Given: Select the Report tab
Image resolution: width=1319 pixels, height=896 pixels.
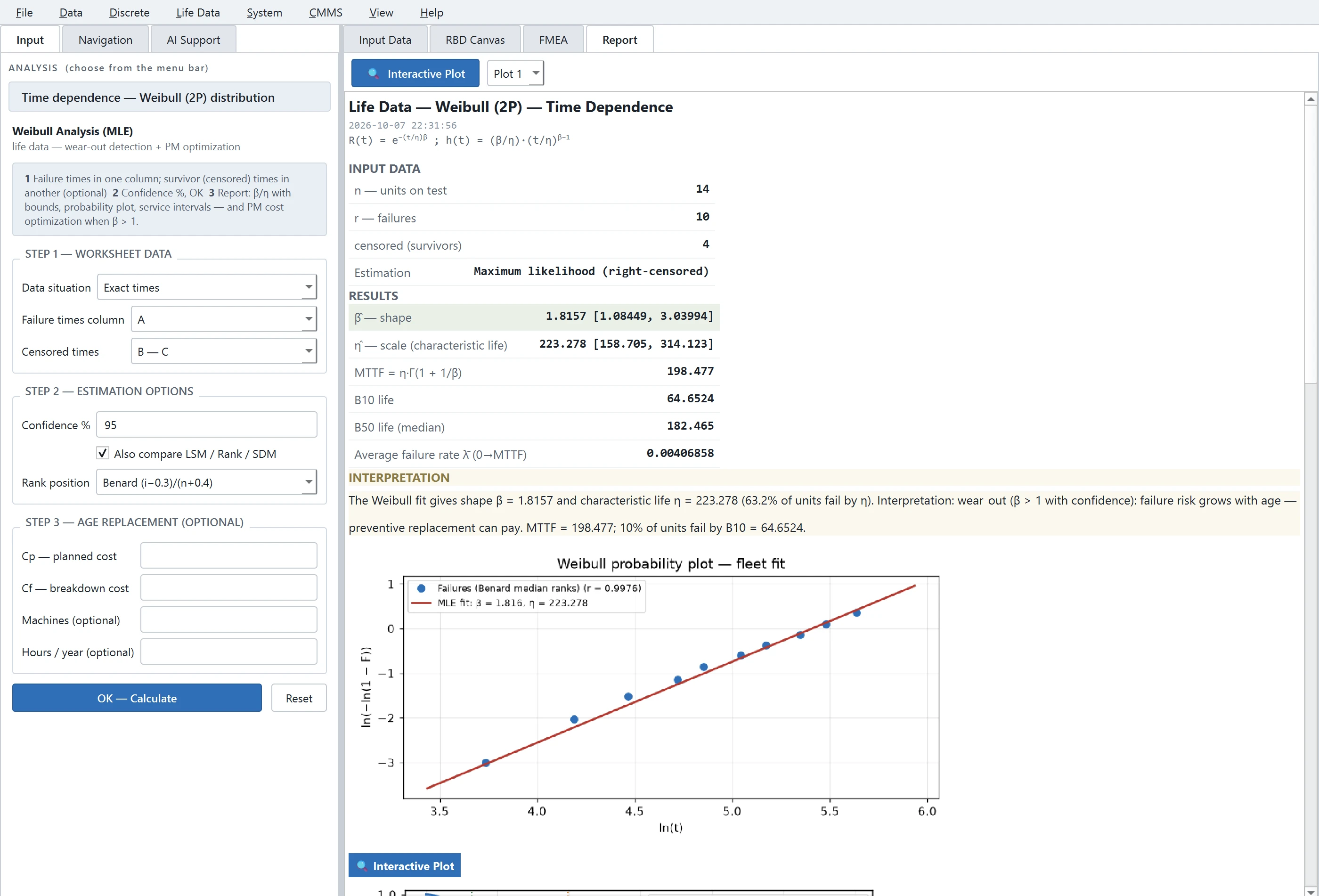Looking at the screenshot, I should tap(619, 40).
